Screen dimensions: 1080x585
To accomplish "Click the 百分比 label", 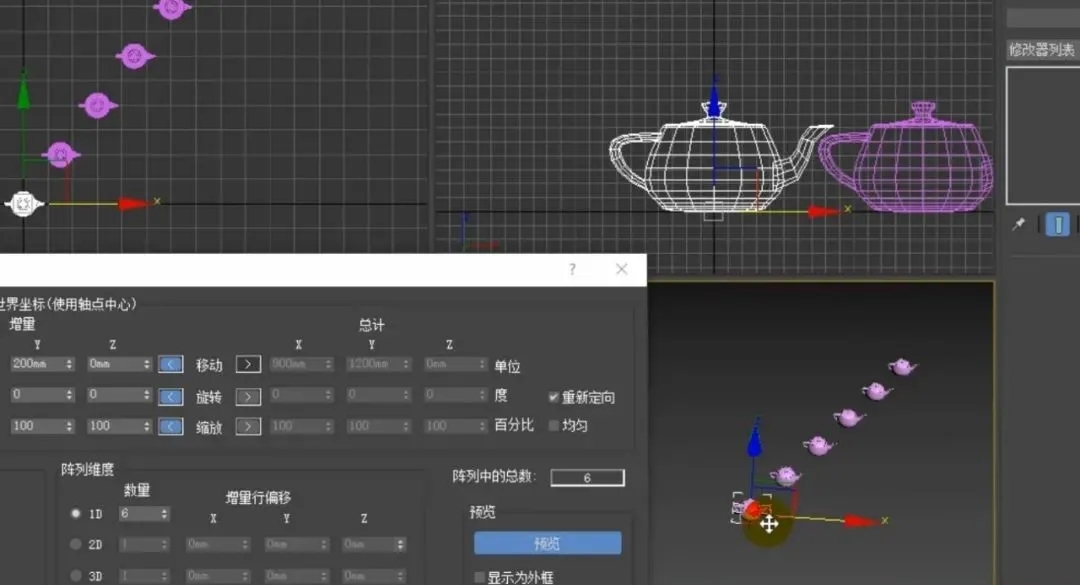I will [x=514, y=425].
